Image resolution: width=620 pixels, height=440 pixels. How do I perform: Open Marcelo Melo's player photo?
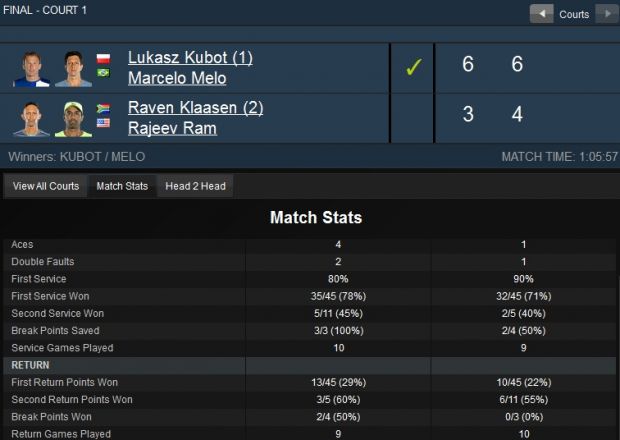74,69
